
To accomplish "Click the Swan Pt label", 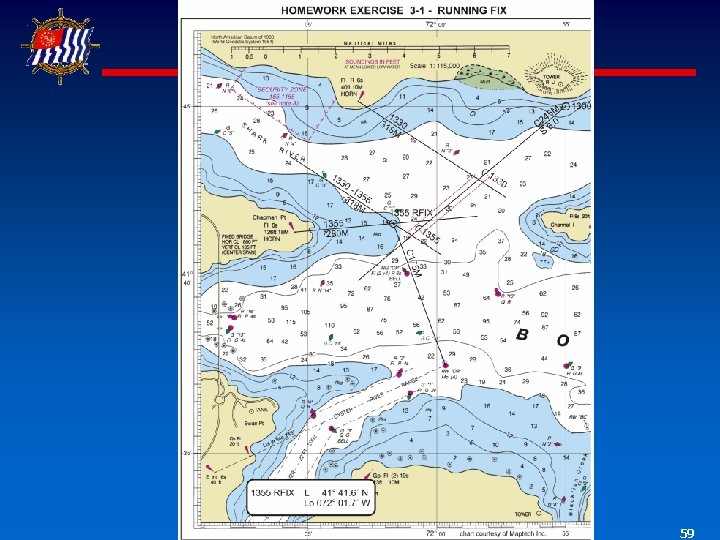I will coord(254,423).
